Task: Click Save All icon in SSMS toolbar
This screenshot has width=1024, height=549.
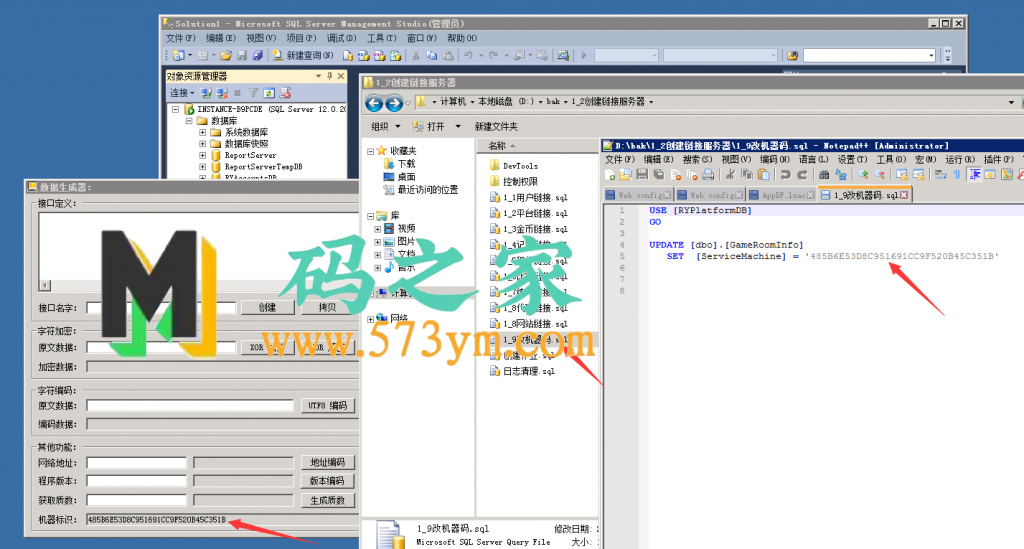Action: [x=257, y=55]
